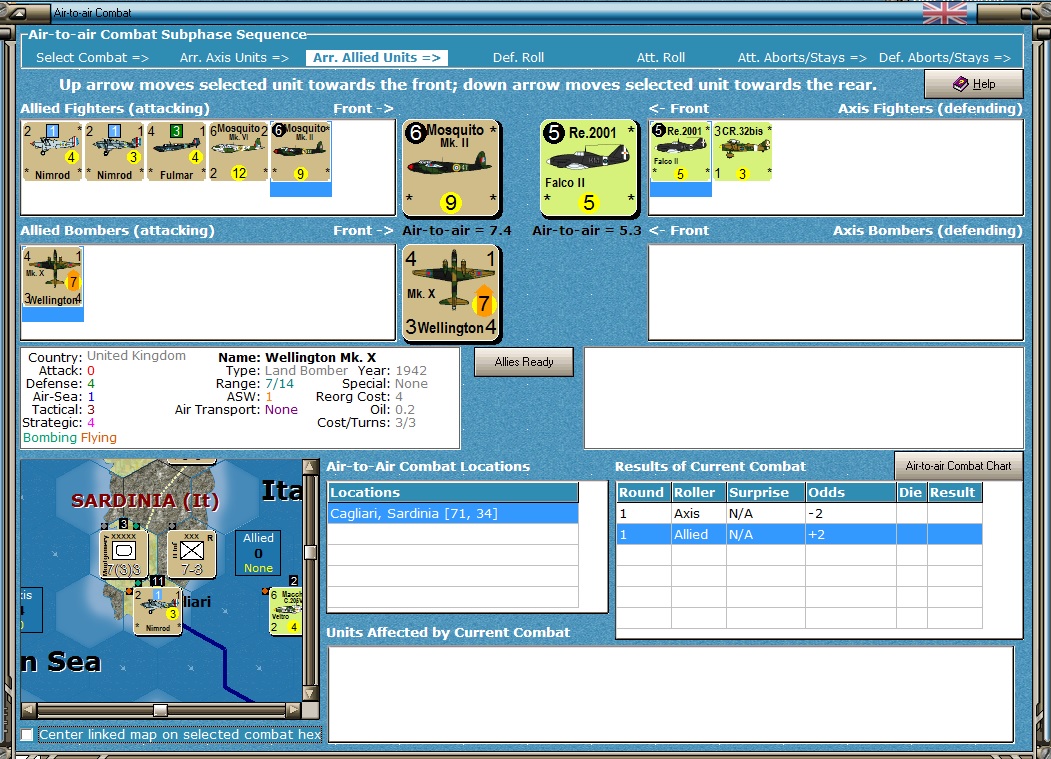Click the Surprise column header

(x=765, y=492)
